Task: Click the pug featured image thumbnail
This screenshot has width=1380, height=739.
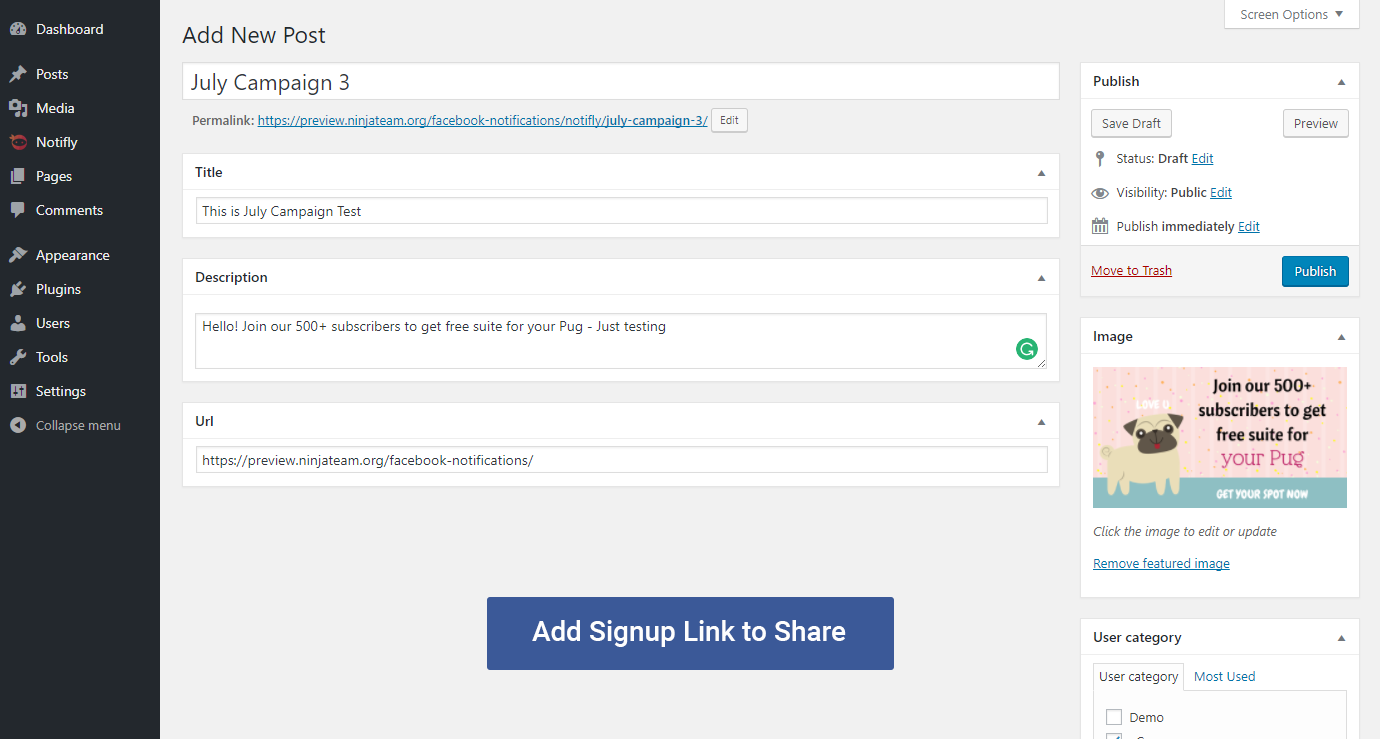Action: click(1220, 437)
